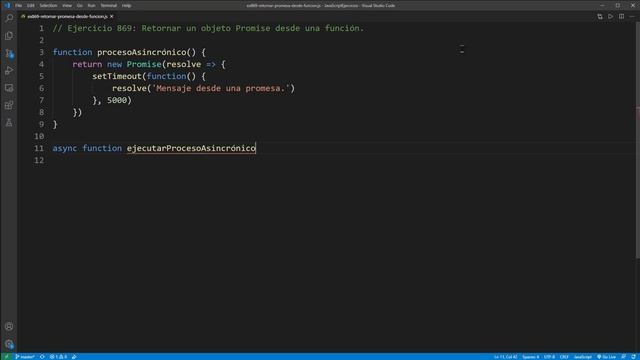Click setTimeout on line 5
This screenshot has width=640, height=360.
pyautogui.click(x=117, y=76)
